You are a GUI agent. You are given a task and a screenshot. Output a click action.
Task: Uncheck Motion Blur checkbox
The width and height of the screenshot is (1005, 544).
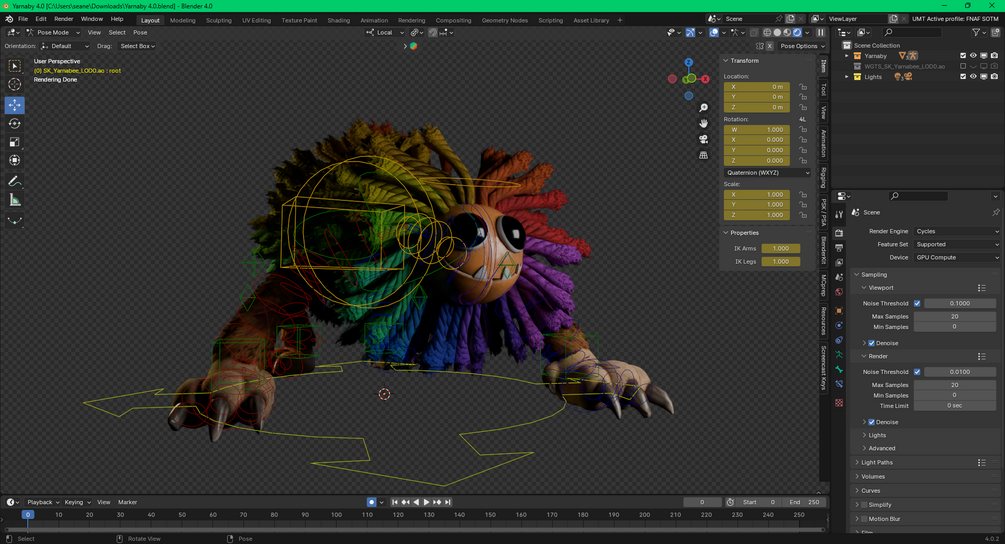click(863, 519)
